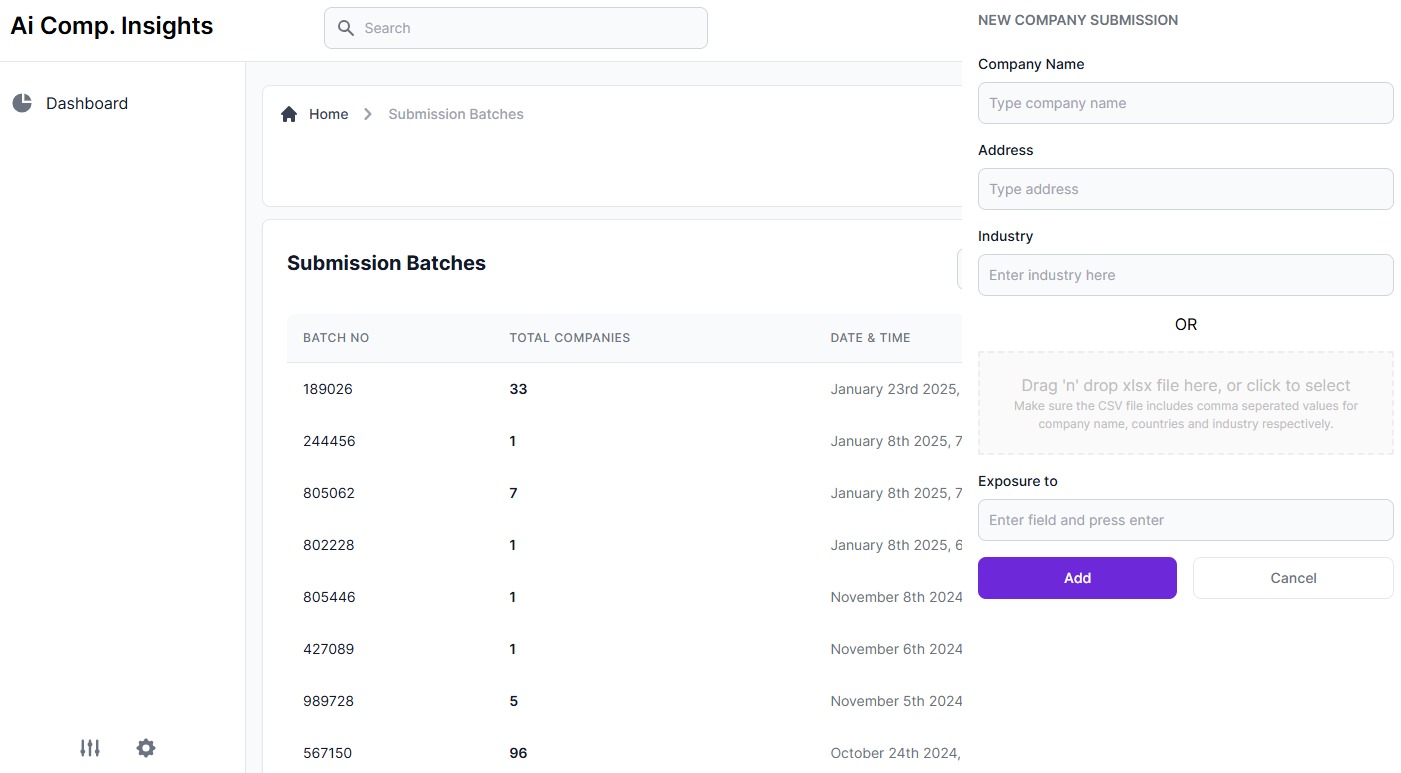Focus the Search field
The width and height of the screenshot is (1401, 773).
[516, 28]
